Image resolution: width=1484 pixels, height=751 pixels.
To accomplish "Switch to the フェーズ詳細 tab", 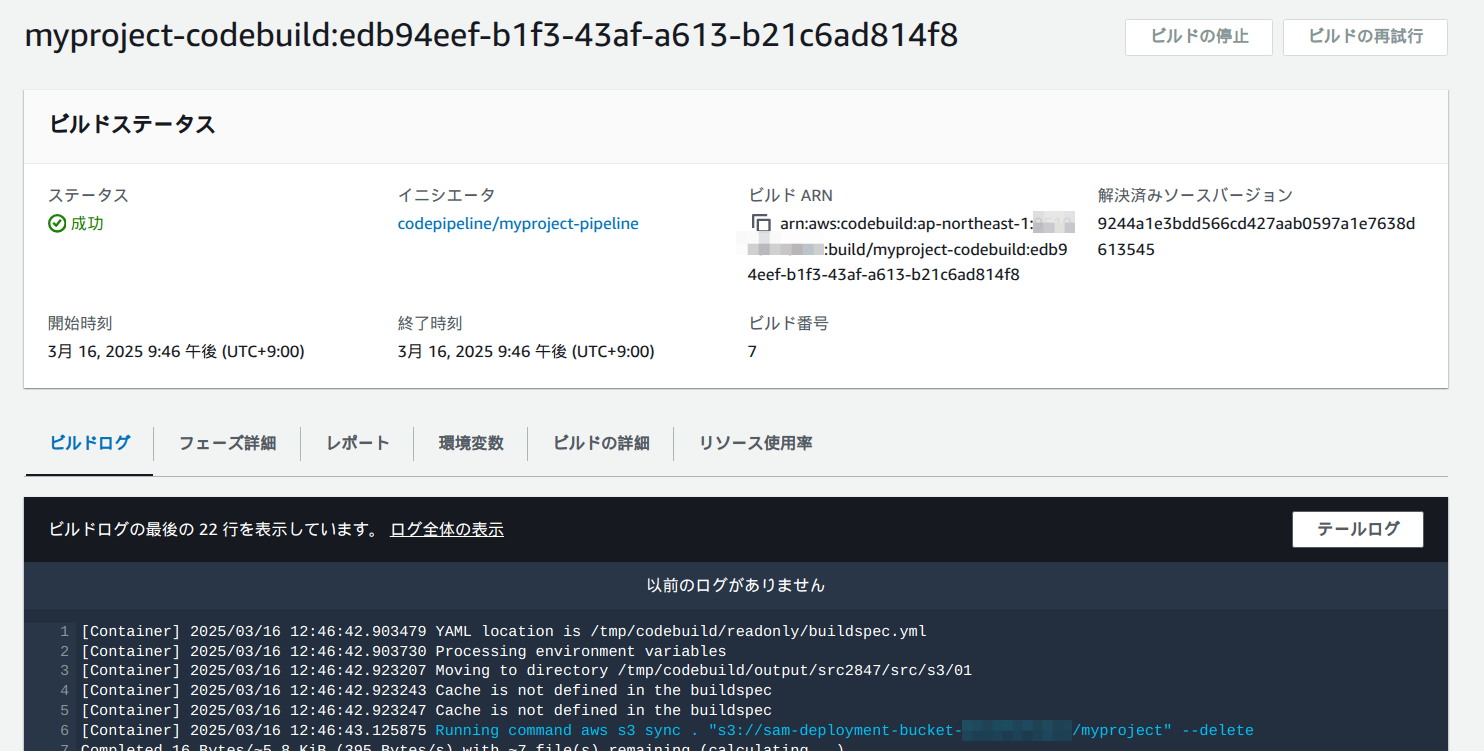I will point(227,443).
